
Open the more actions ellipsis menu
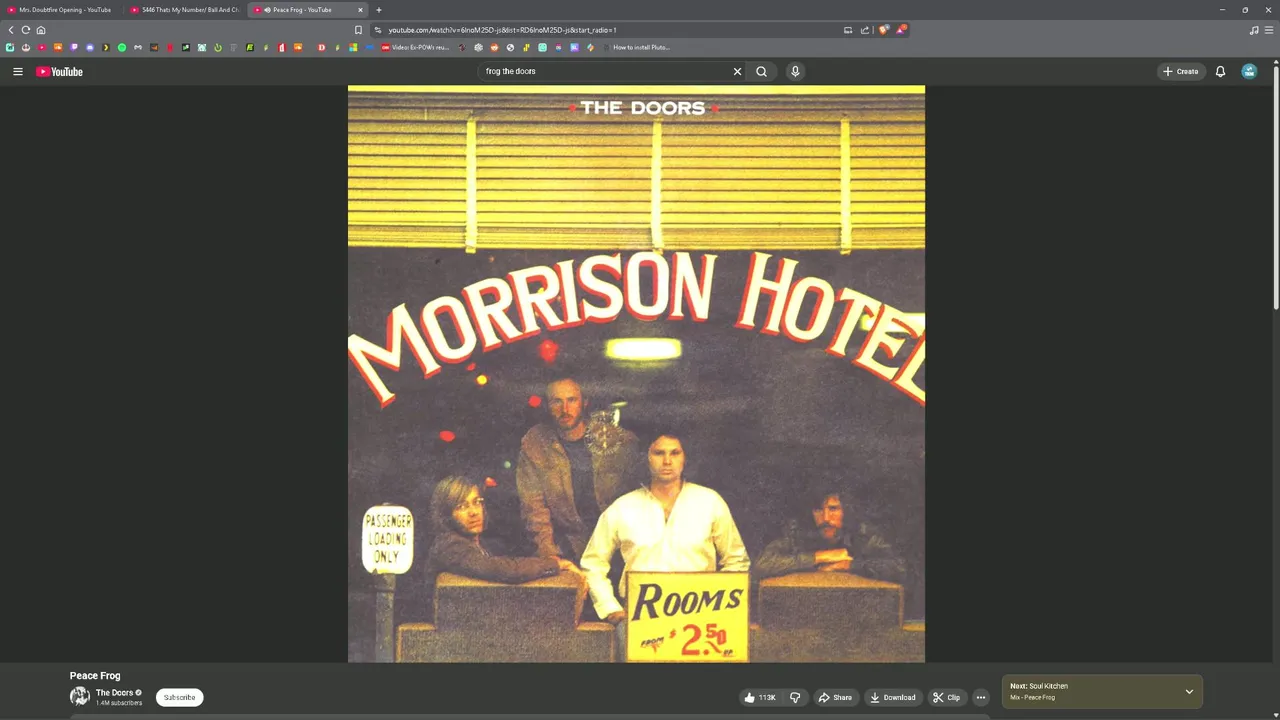tap(981, 697)
